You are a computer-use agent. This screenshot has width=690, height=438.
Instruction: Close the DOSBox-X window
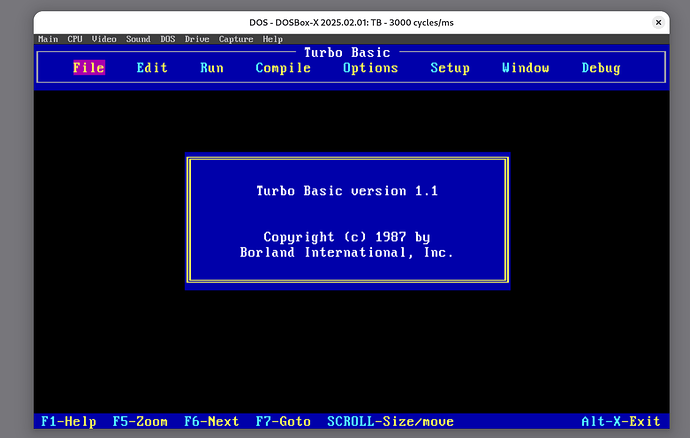[x=658, y=22]
